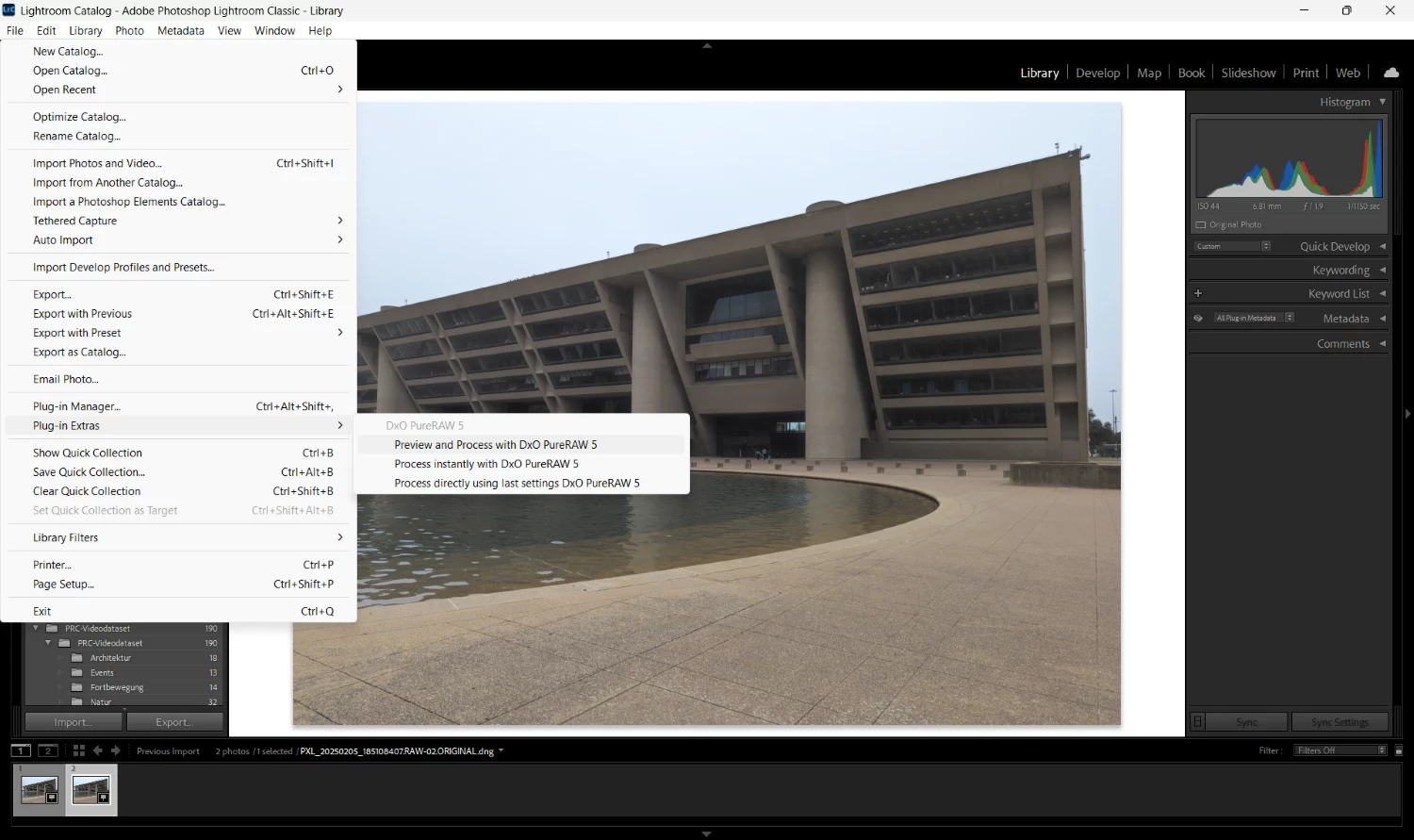Click the tag icon beside All Plug-in Metadata
Image resolution: width=1414 pixels, height=840 pixels.
(x=1197, y=318)
